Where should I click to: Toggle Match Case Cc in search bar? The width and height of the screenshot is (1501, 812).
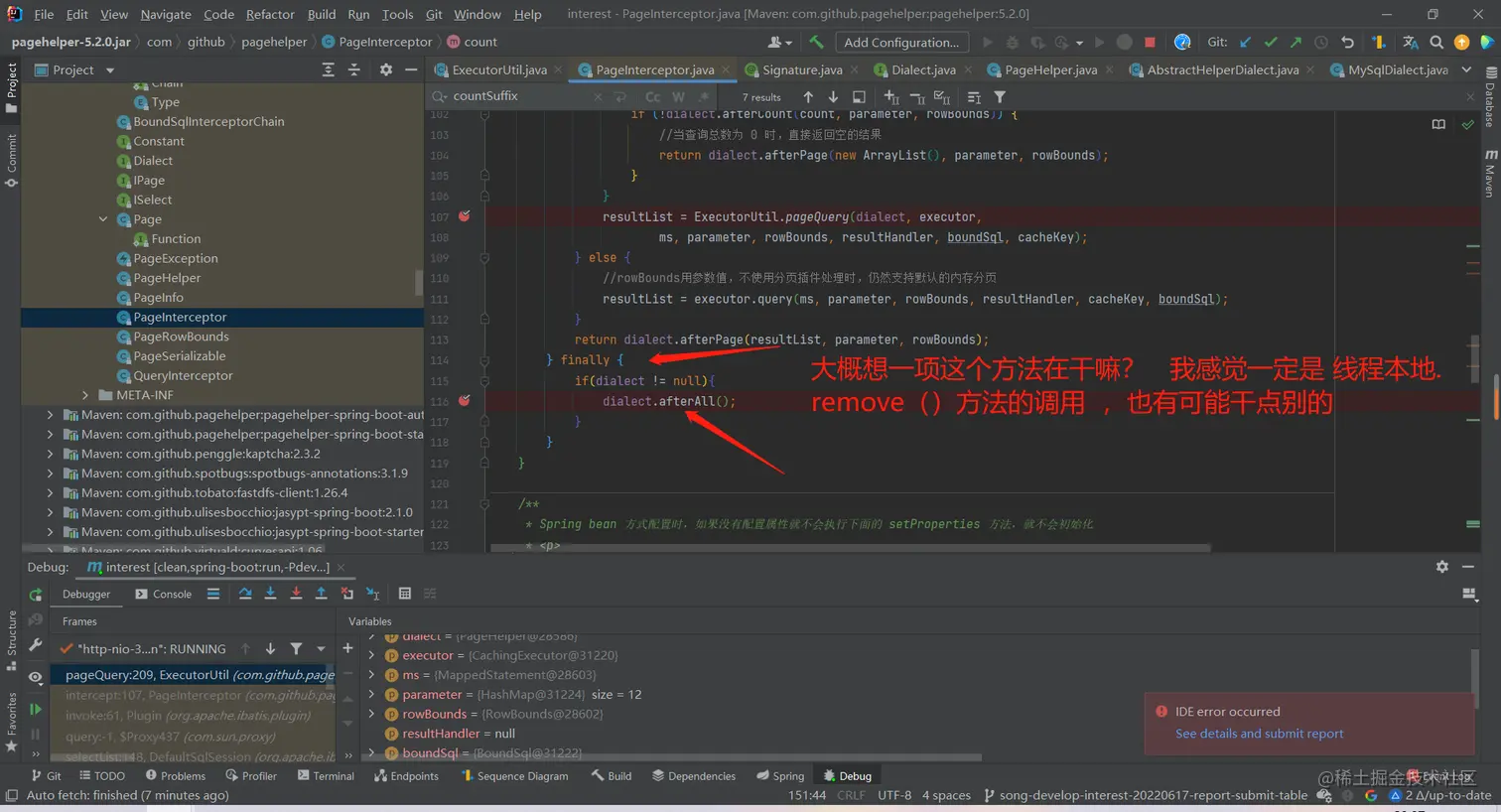tap(652, 96)
